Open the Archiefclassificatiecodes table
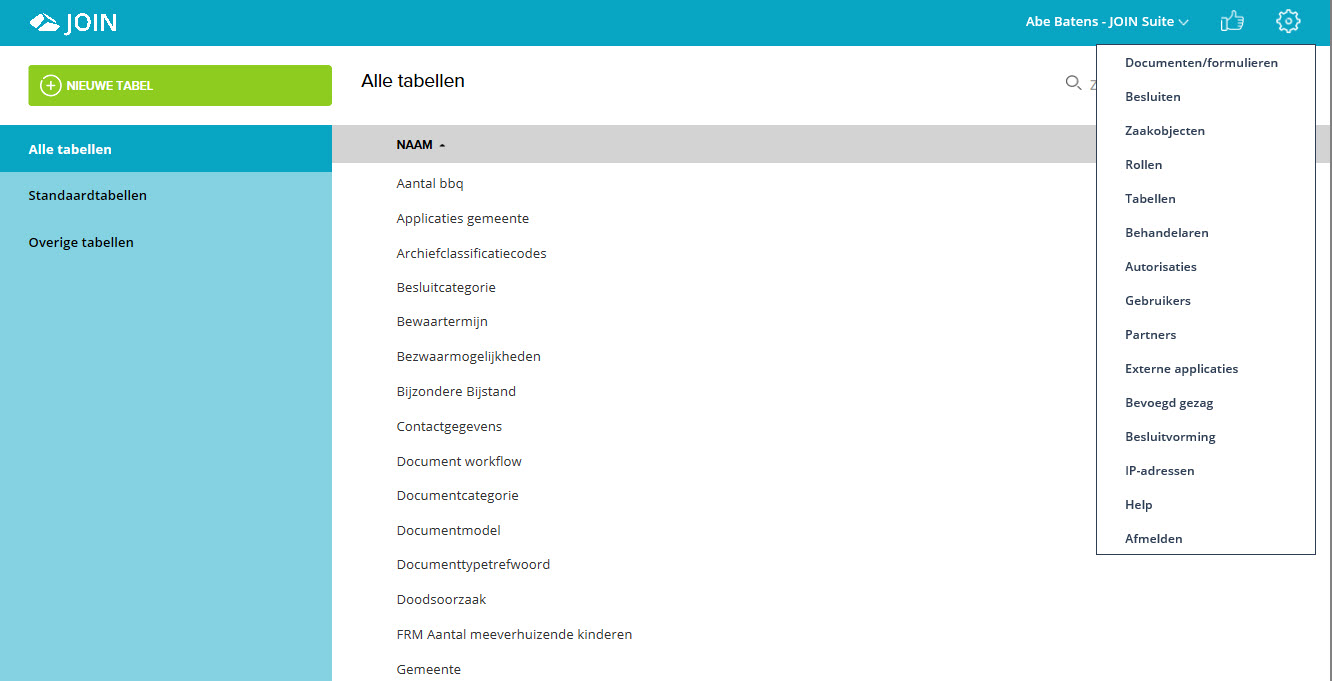The height and width of the screenshot is (681, 1332). [471, 252]
